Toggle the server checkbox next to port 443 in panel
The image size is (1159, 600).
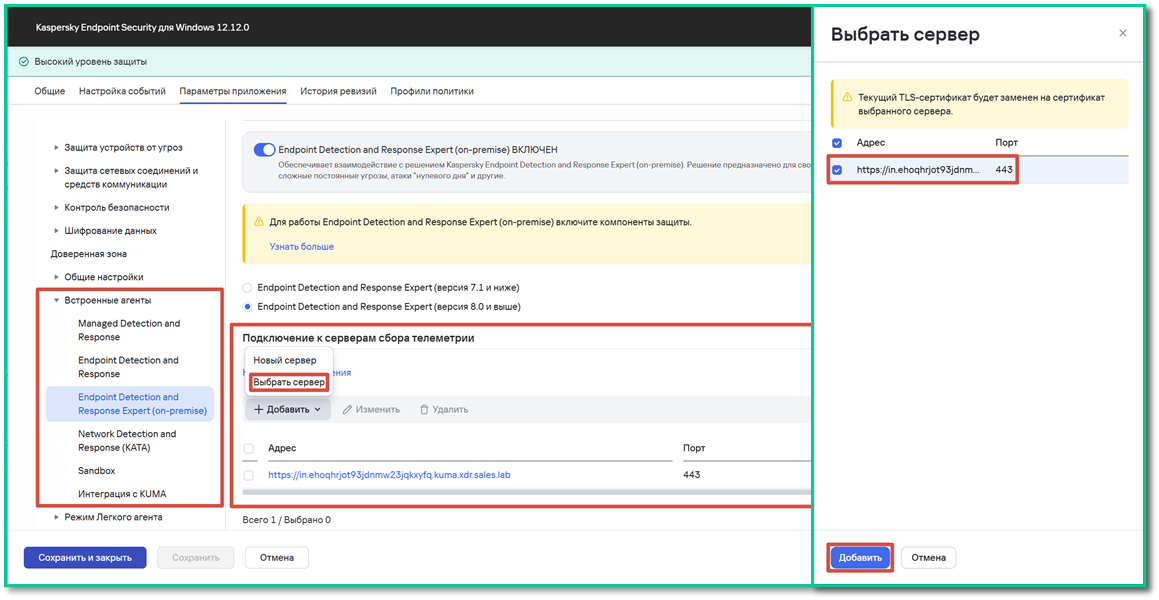[837, 170]
